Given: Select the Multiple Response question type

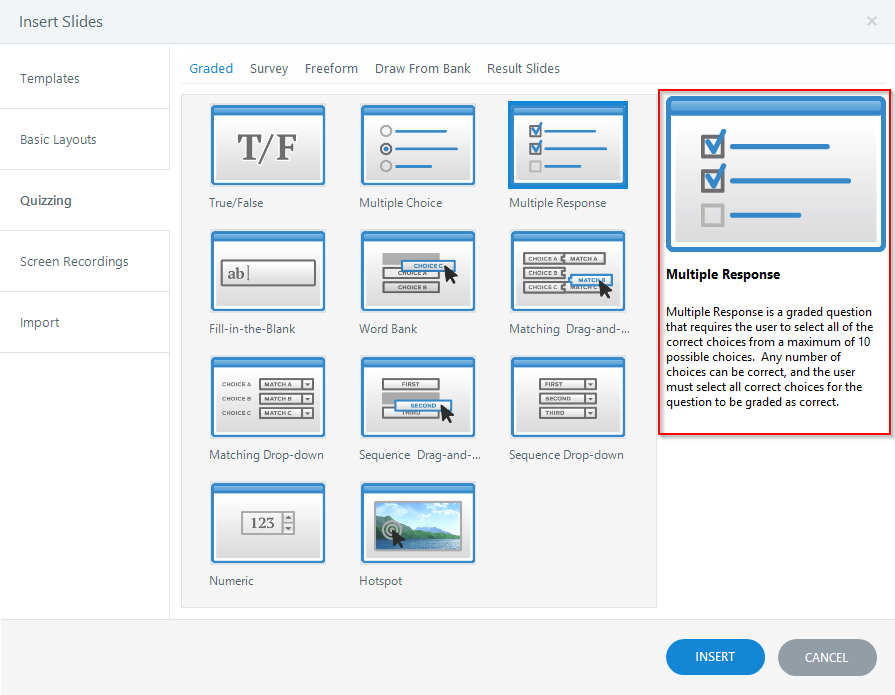Looking at the screenshot, I should coord(567,145).
